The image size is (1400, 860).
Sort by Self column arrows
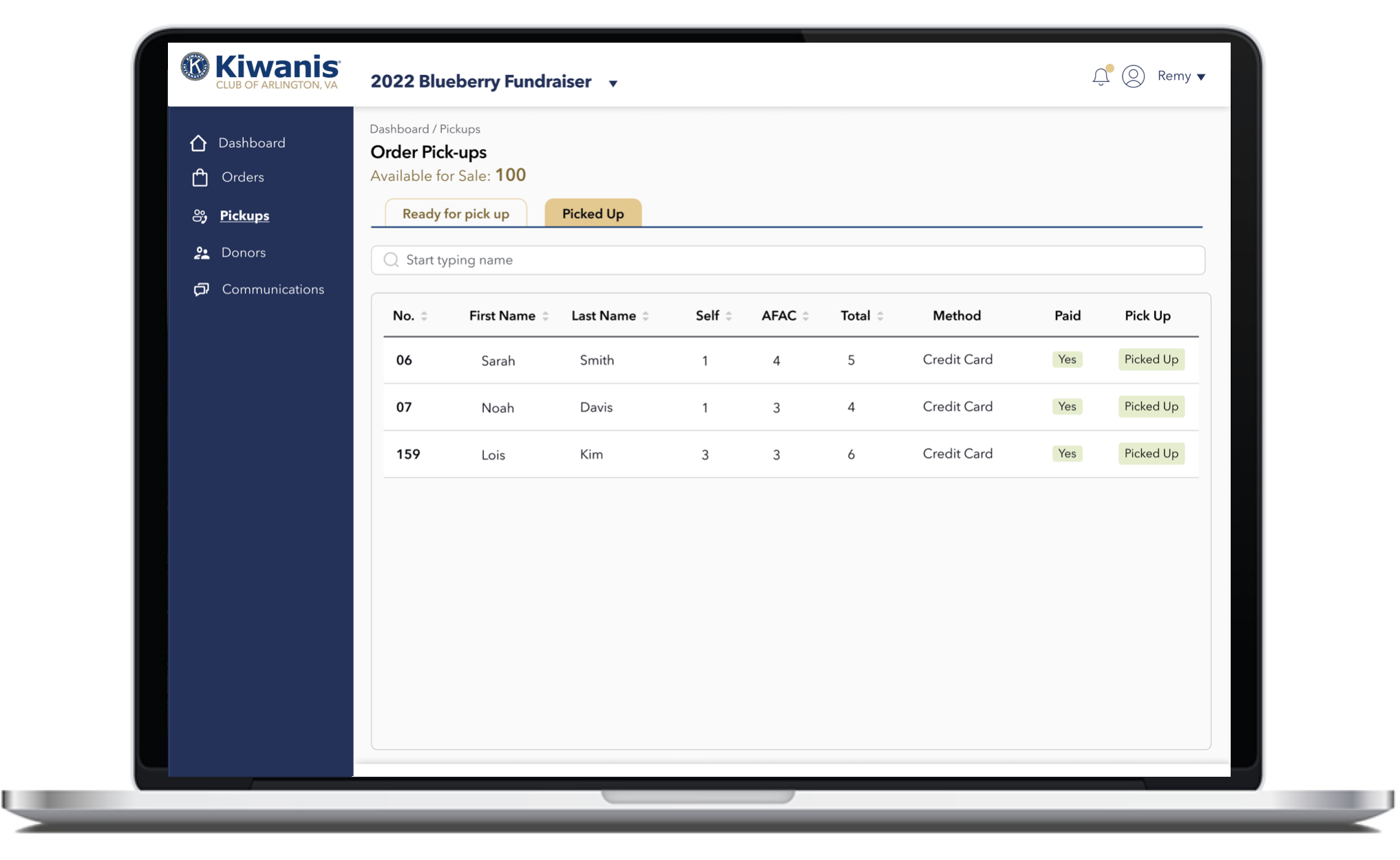728,316
